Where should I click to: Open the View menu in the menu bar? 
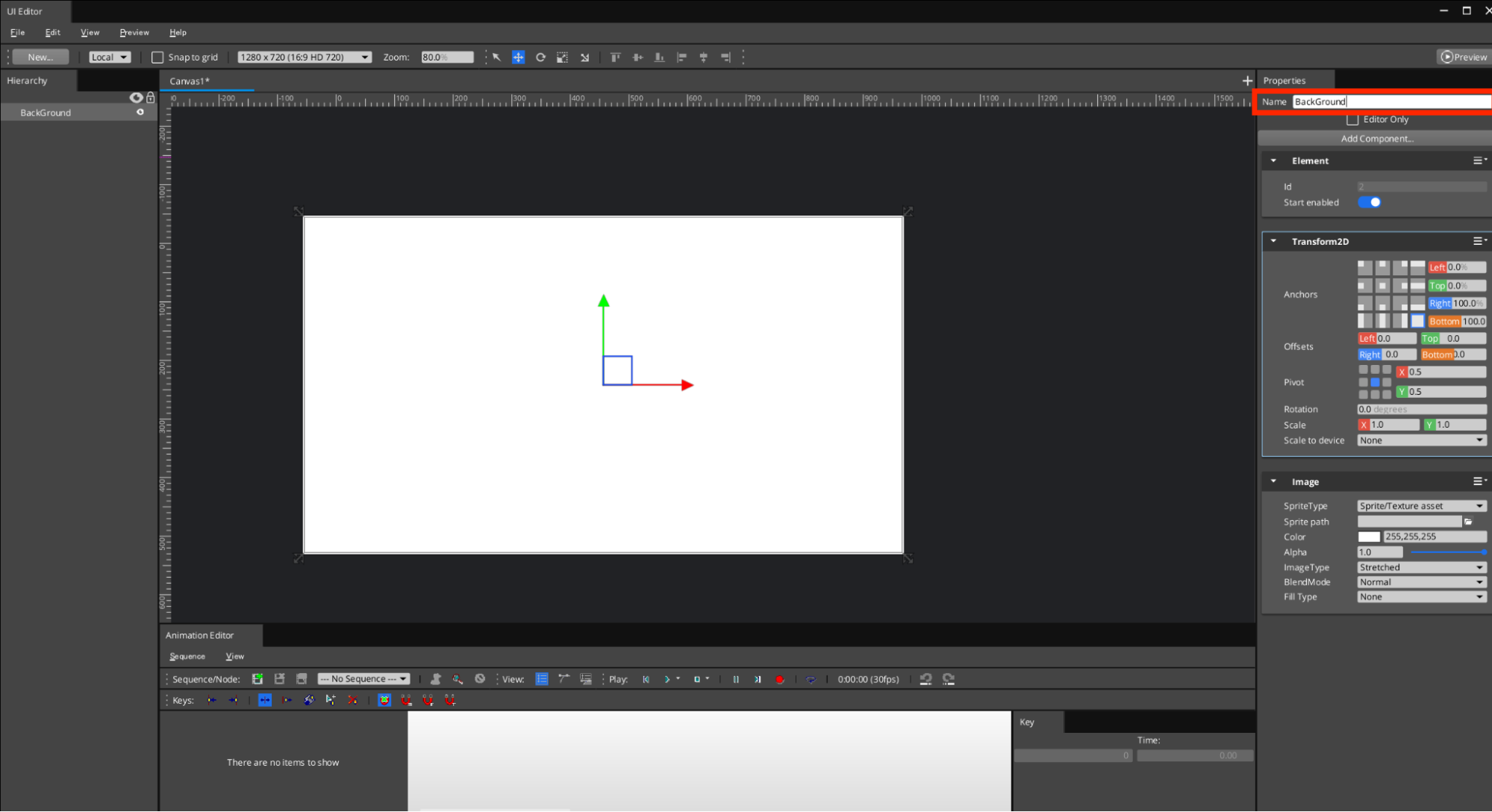(x=90, y=32)
